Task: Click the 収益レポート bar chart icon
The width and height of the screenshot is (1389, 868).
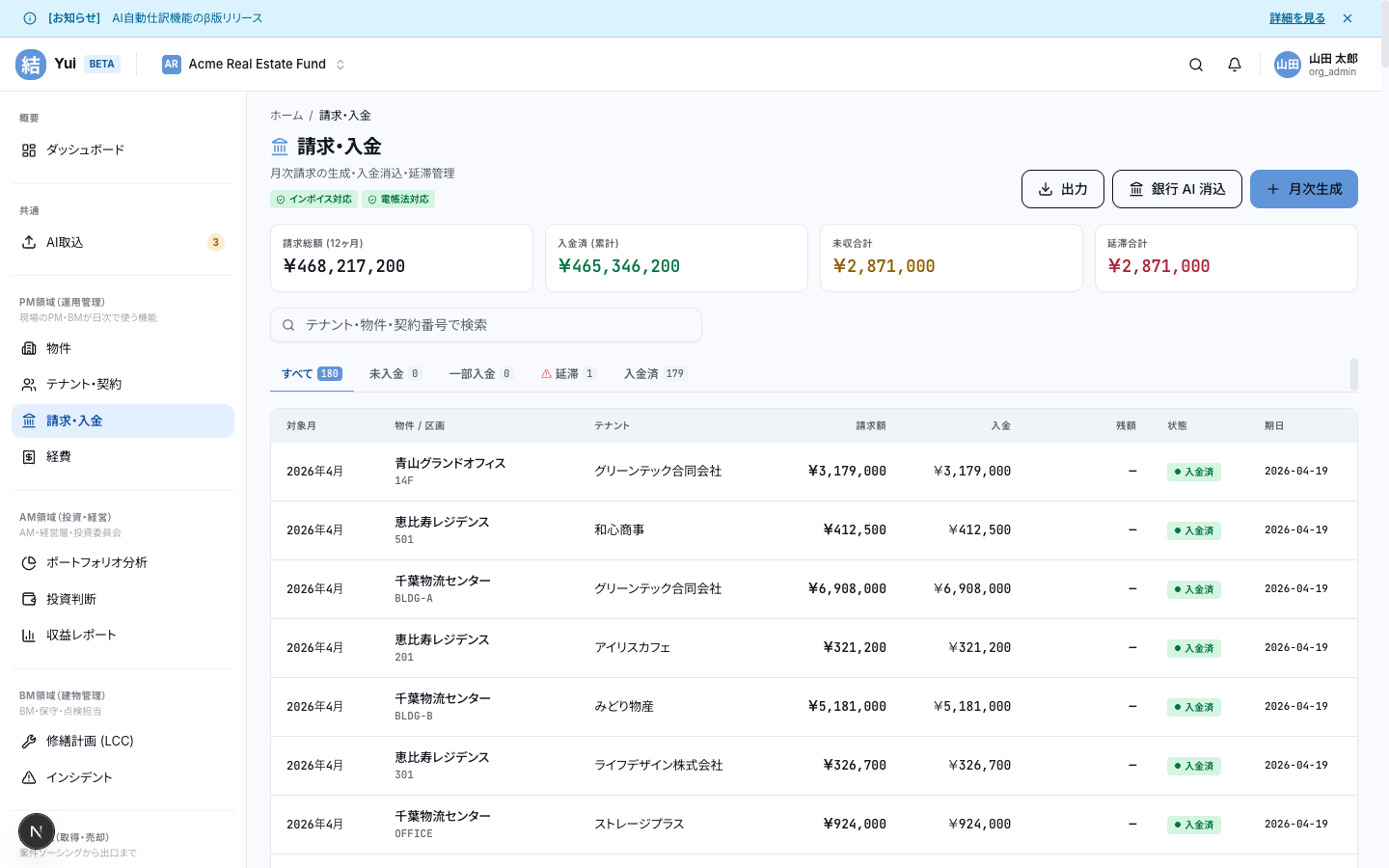Action: pyautogui.click(x=29, y=636)
